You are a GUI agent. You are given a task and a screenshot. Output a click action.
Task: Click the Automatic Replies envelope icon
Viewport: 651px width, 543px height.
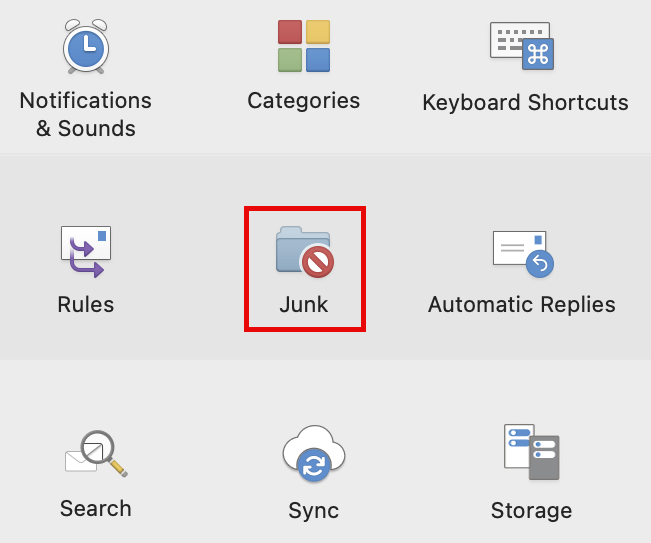click(x=521, y=251)
